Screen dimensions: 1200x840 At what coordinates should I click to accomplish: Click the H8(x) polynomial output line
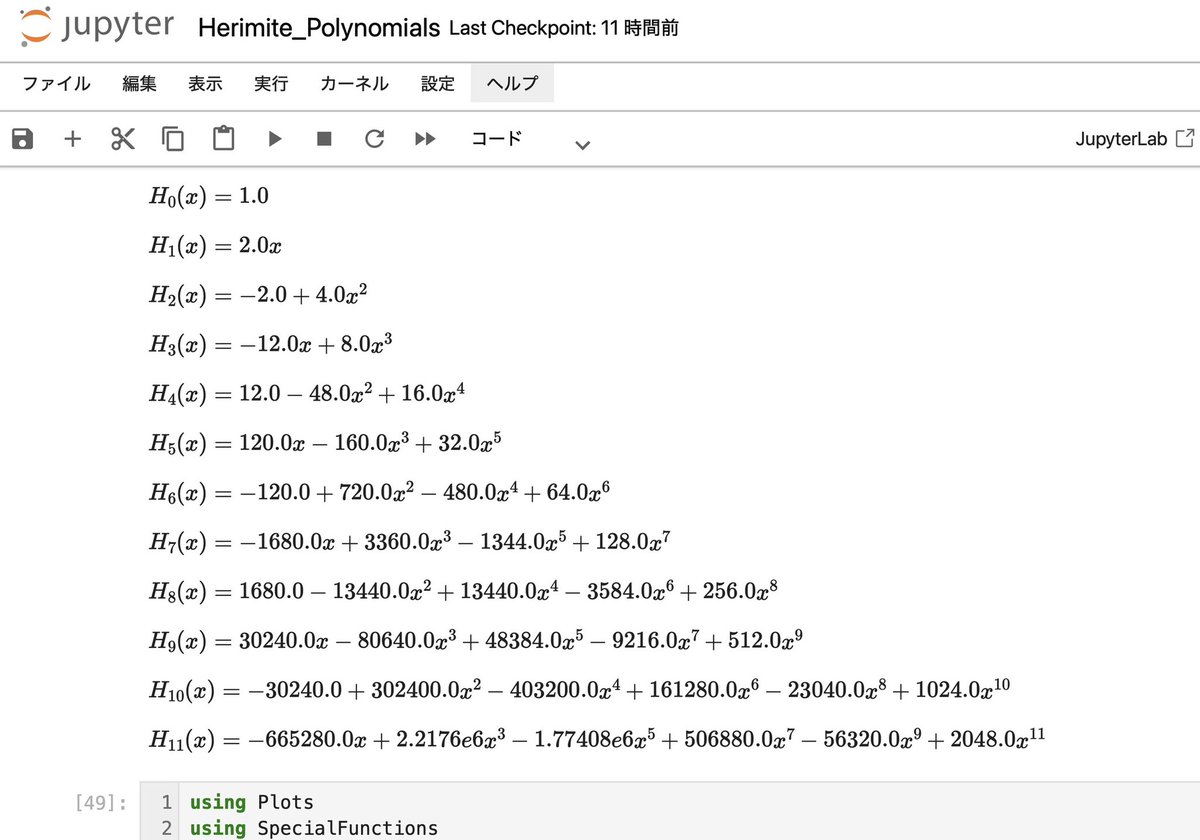coord(463,590)
